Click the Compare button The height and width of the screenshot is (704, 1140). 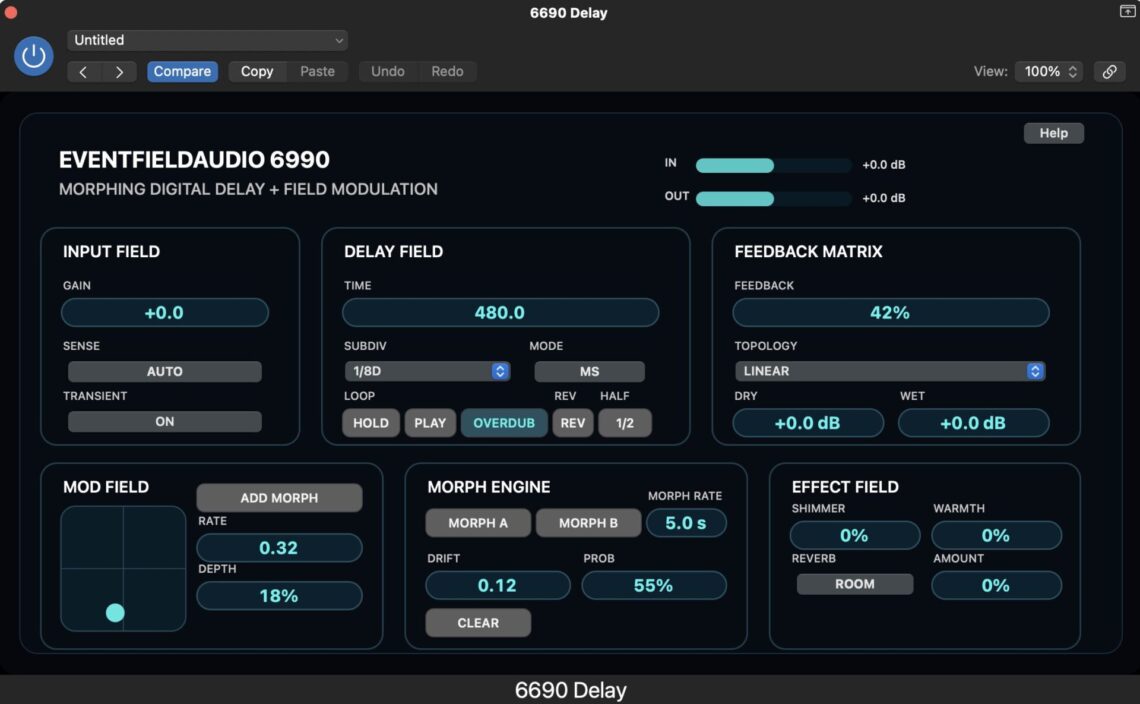182,71
